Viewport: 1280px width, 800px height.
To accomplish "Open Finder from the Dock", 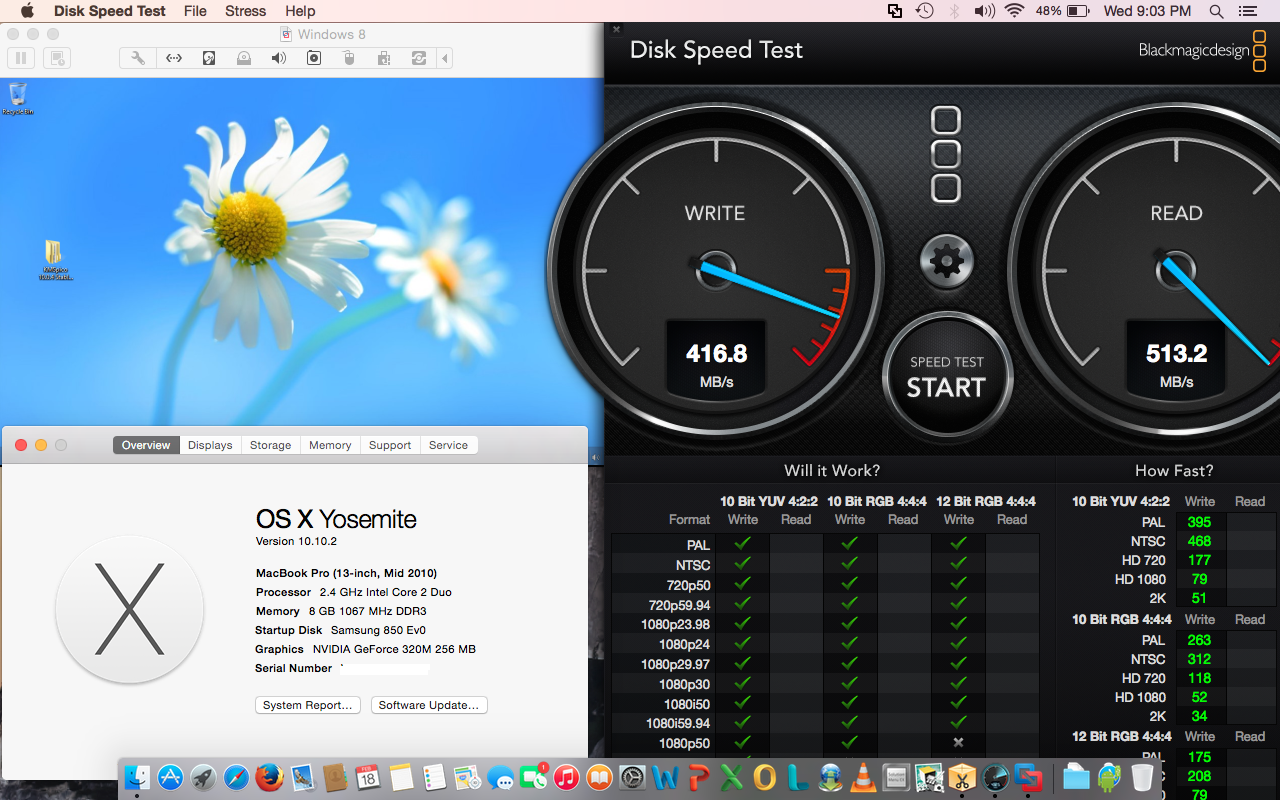I will click(137, 777).
